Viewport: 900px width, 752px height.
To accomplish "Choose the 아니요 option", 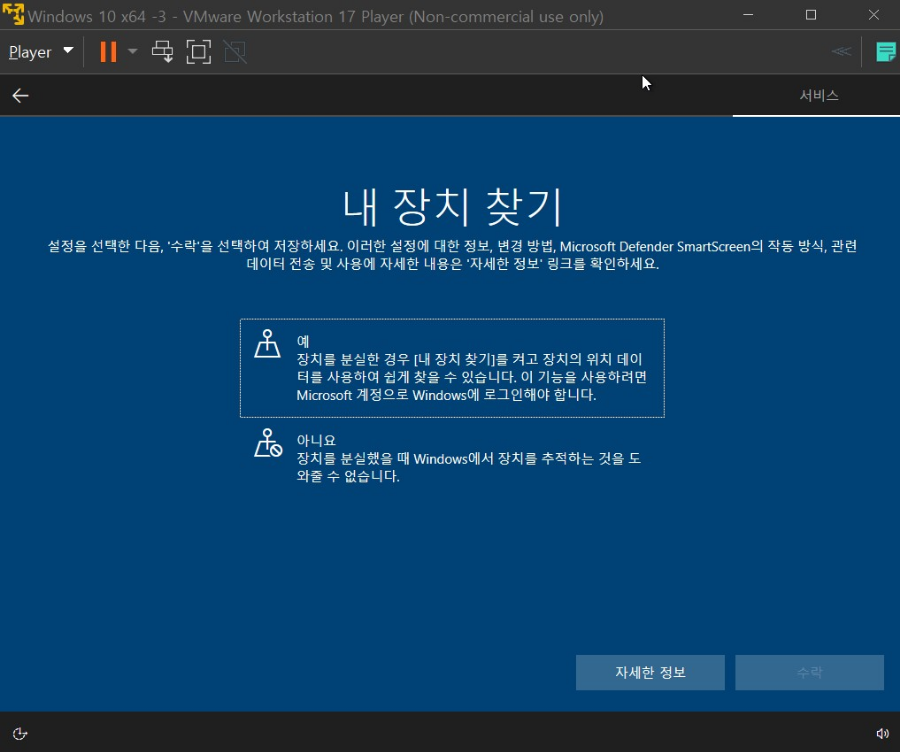I will click(x=452, y=458).
